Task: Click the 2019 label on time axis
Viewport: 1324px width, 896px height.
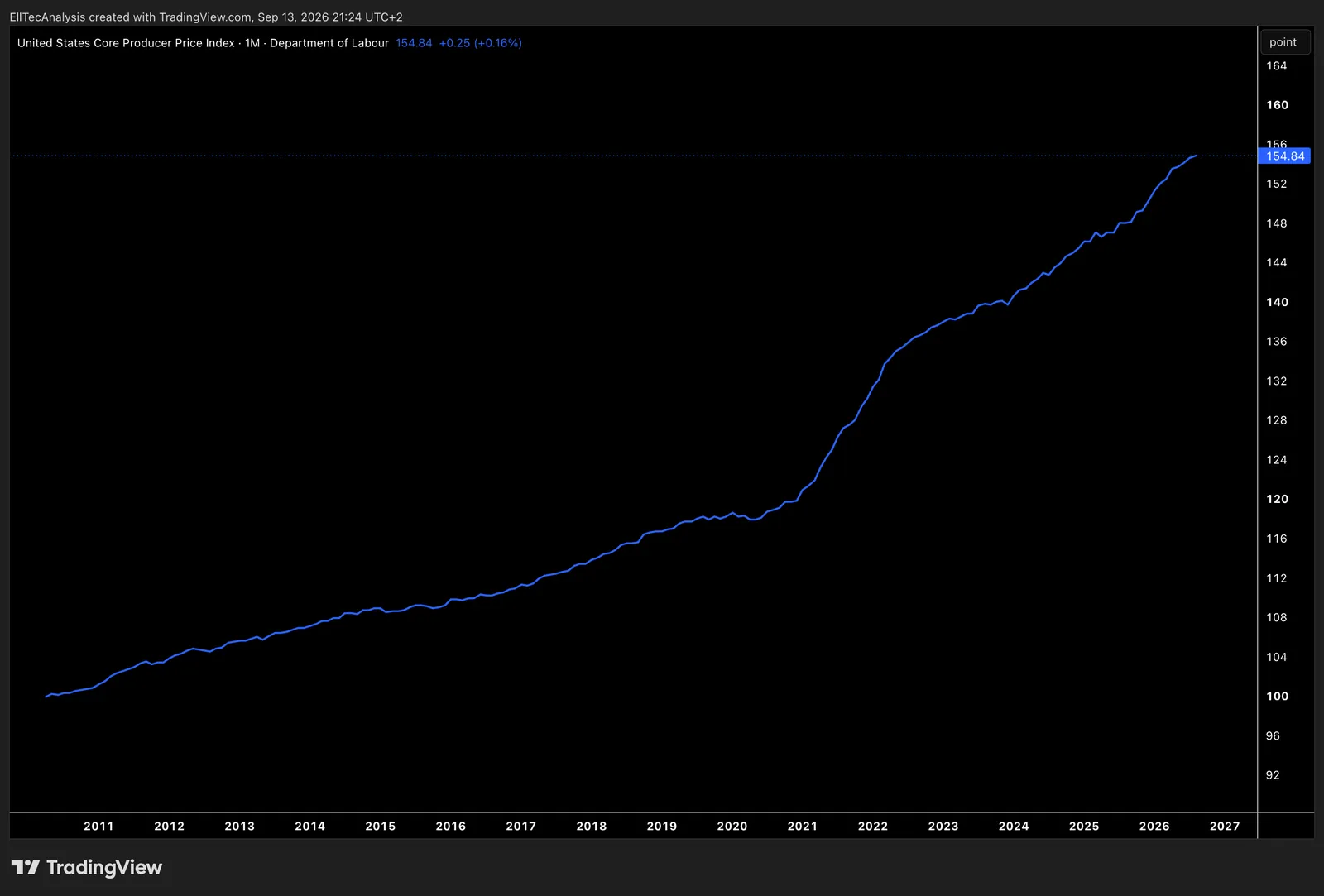Action: [661, 826]
